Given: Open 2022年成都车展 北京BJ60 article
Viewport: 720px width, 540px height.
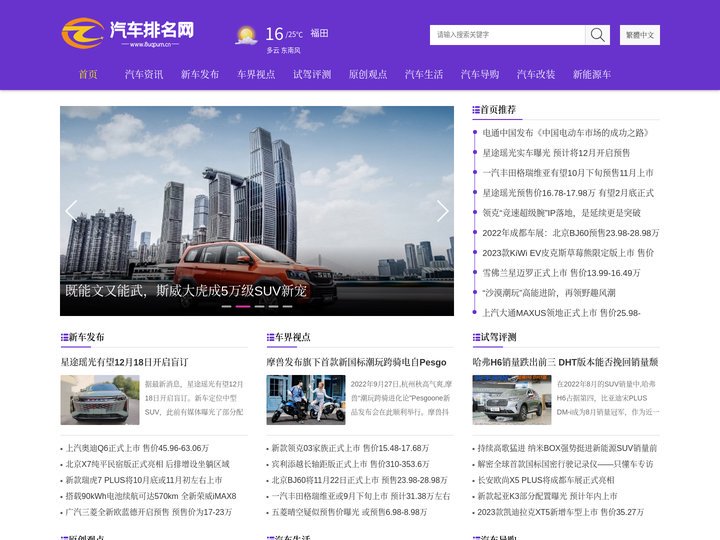Looking at the screenshot, I should coord(570,233).
